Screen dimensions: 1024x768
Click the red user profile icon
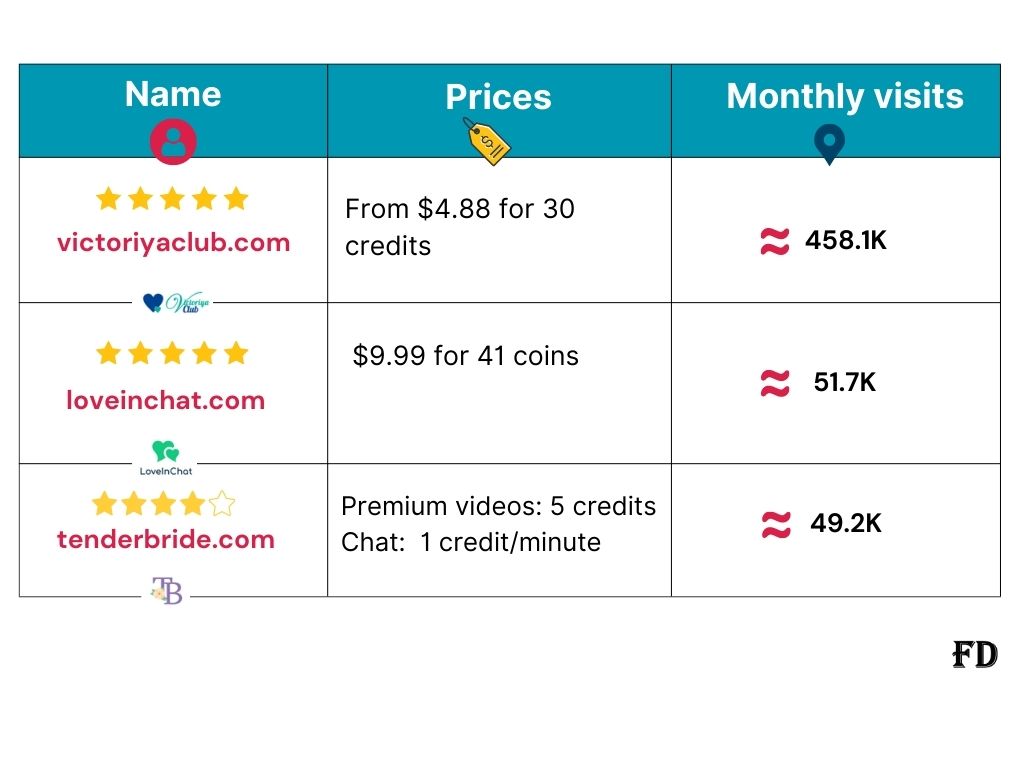[173, 141]
